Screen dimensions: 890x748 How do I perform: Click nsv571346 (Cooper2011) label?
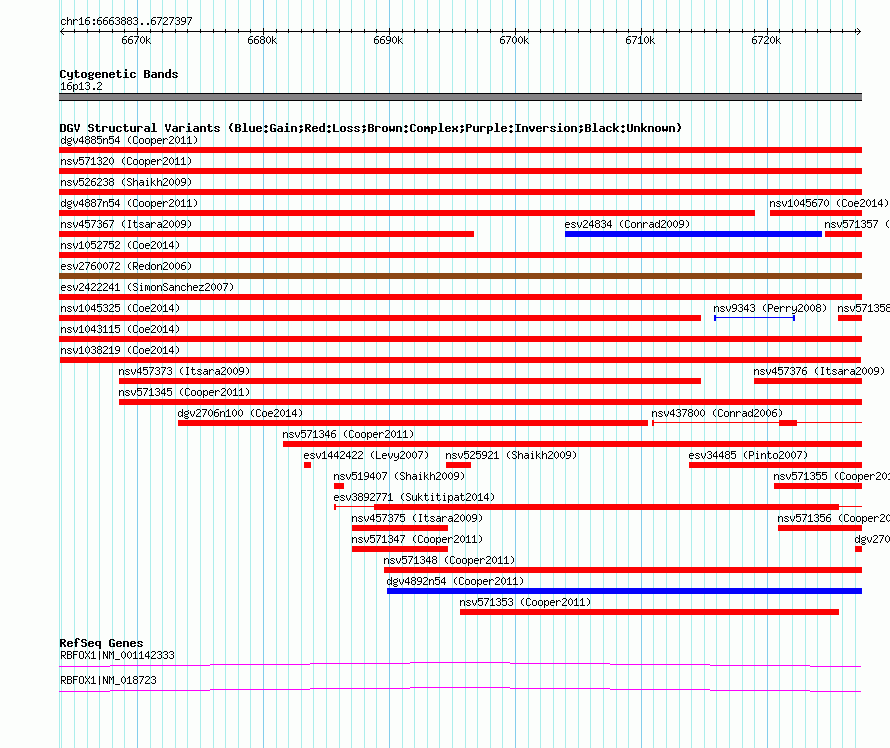tap(348, 434)
